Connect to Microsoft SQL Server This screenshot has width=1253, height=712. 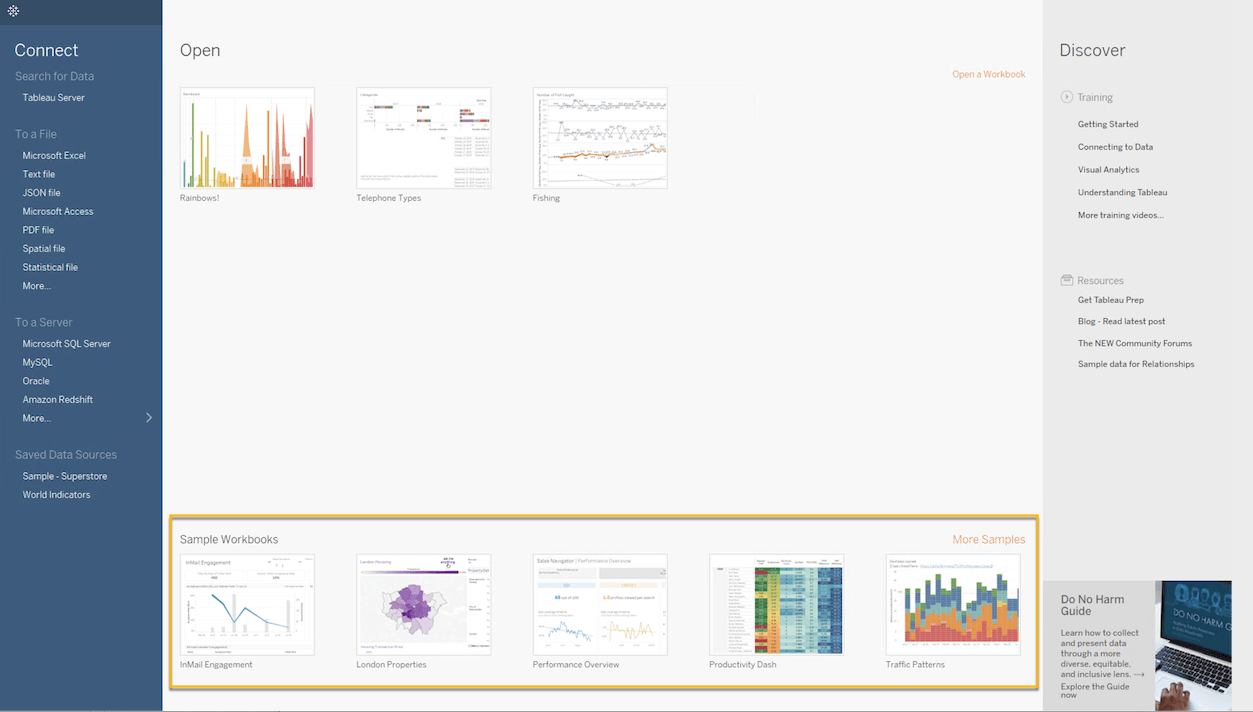click(x=67, y=344)
